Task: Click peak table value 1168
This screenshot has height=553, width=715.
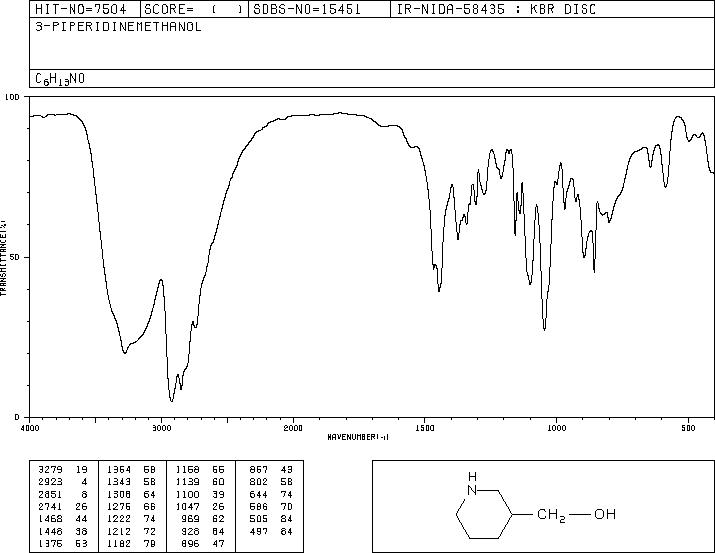Action: pyautogui.click(x=187, y=470)
